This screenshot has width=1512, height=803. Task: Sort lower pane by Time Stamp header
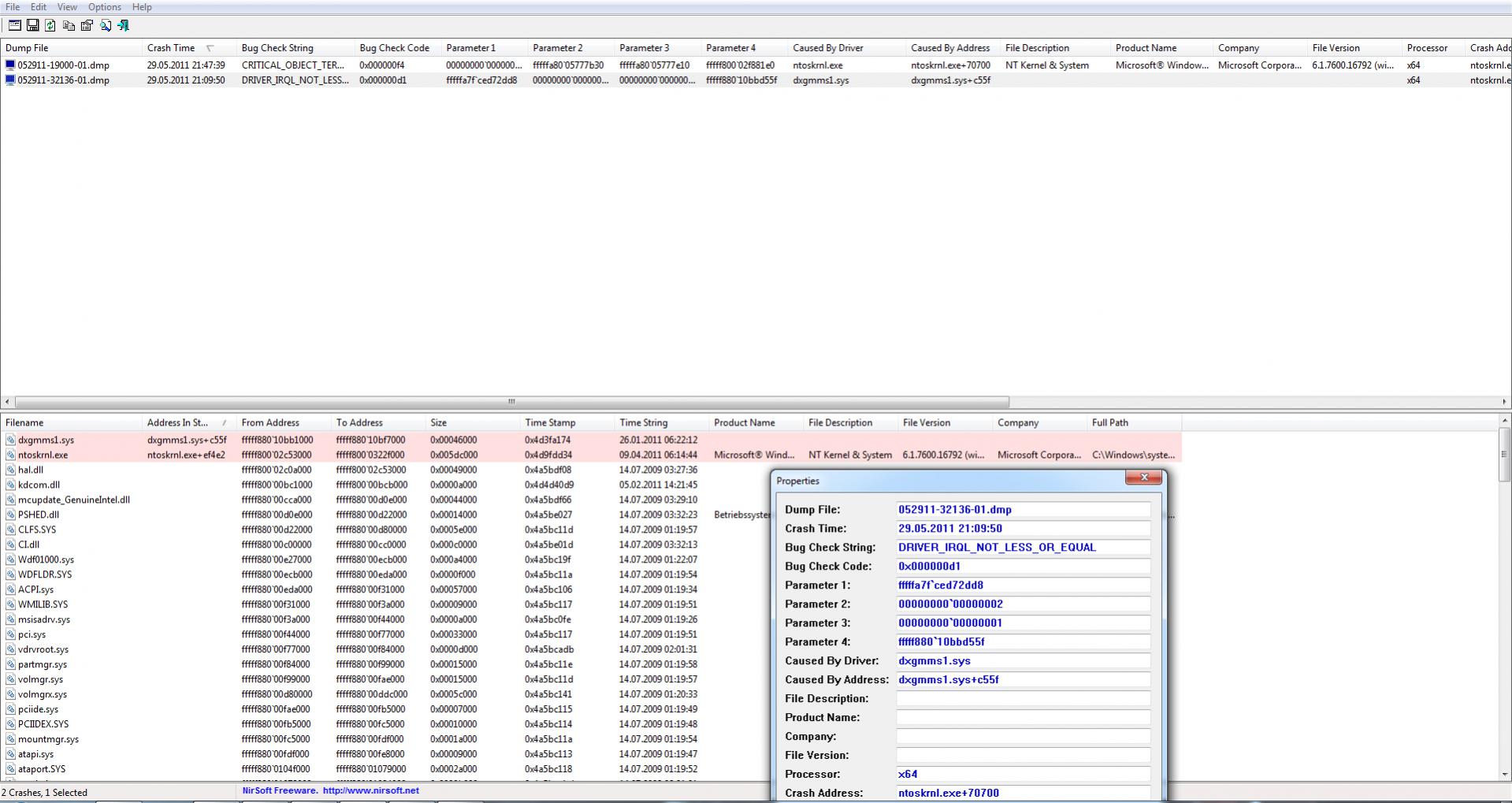coord(567,423)
